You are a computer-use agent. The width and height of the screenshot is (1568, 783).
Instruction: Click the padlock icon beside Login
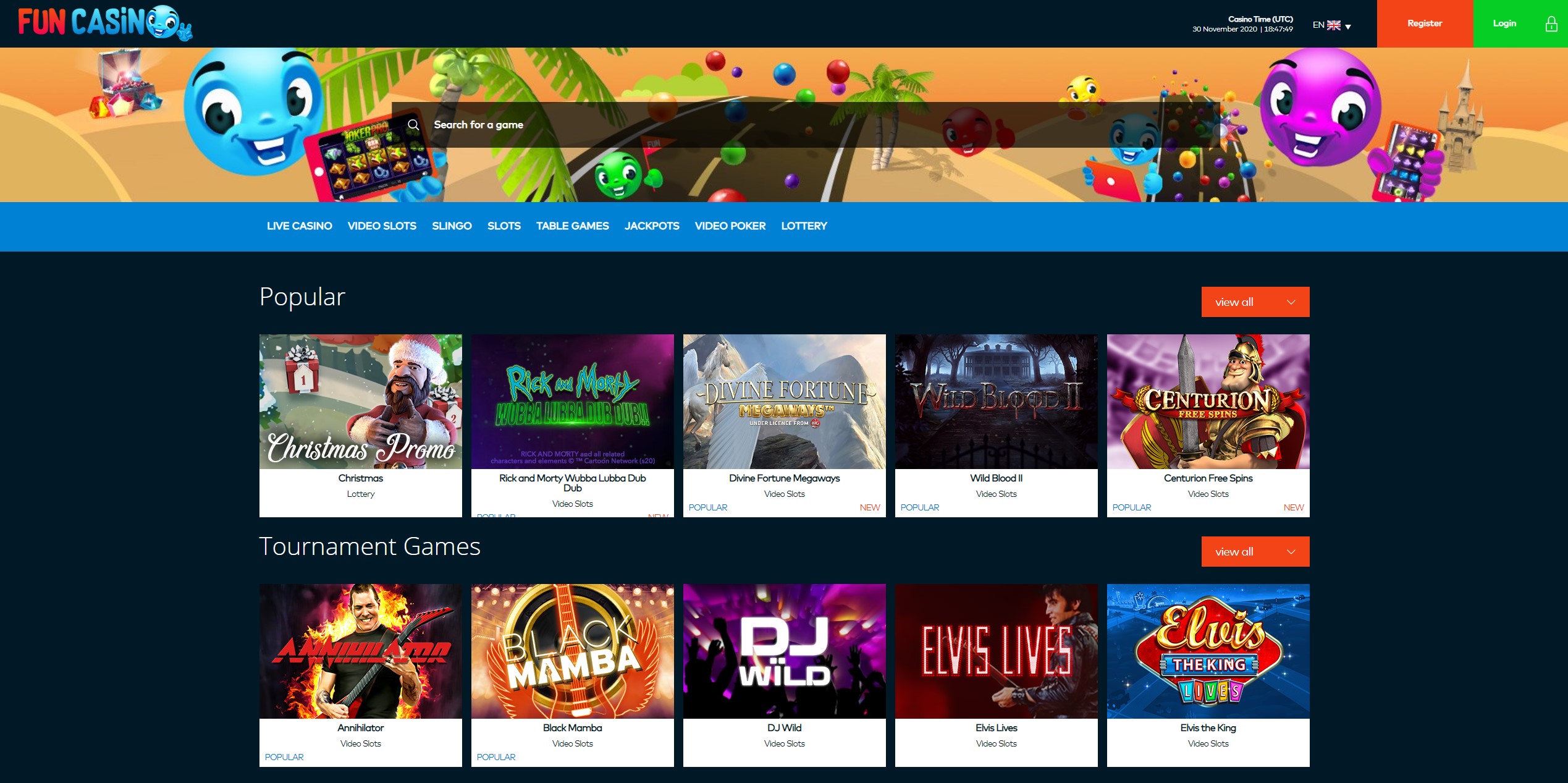[x=1551, y=23]
